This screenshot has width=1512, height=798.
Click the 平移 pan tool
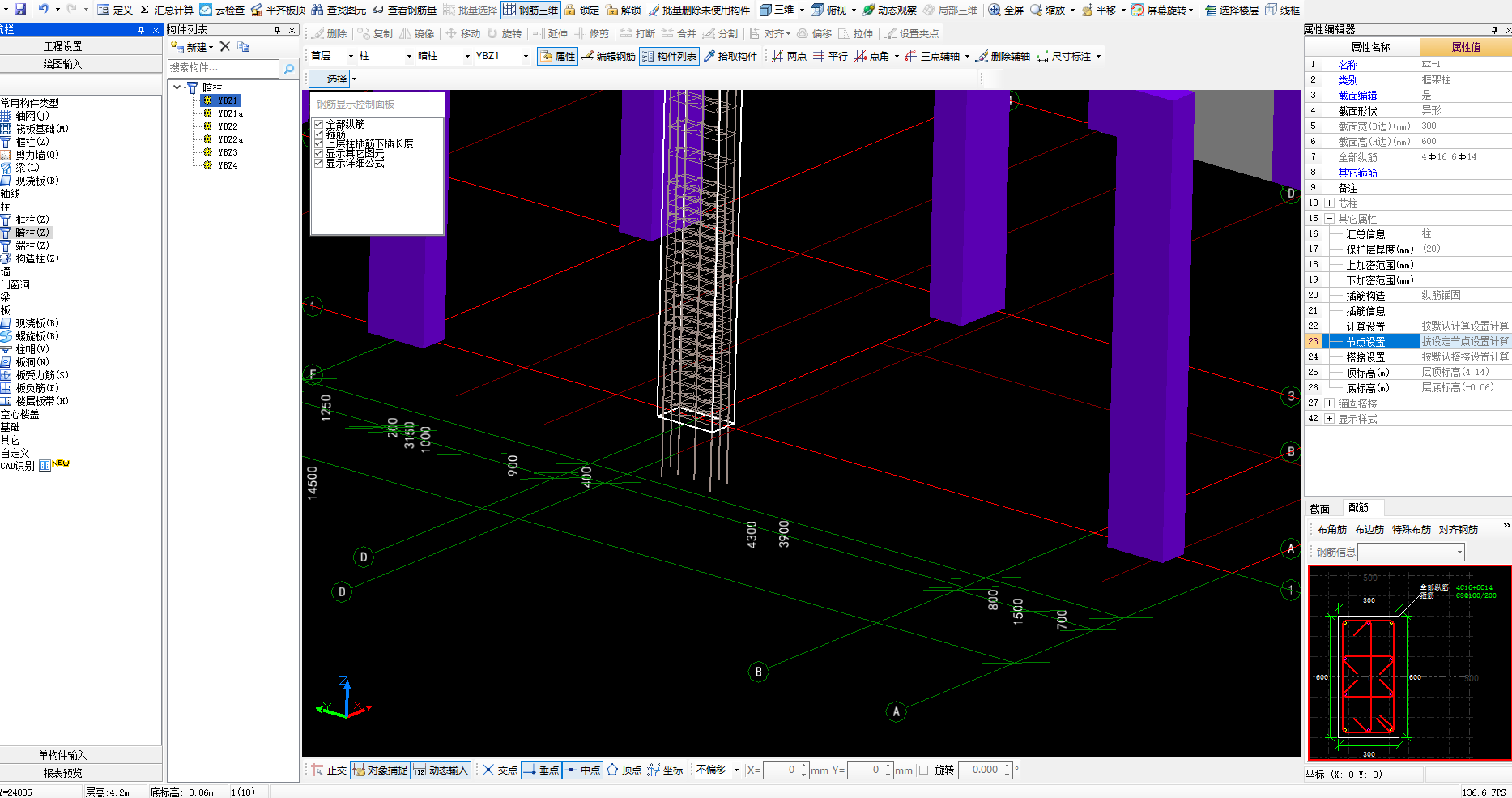click(x=1099, y=10)
